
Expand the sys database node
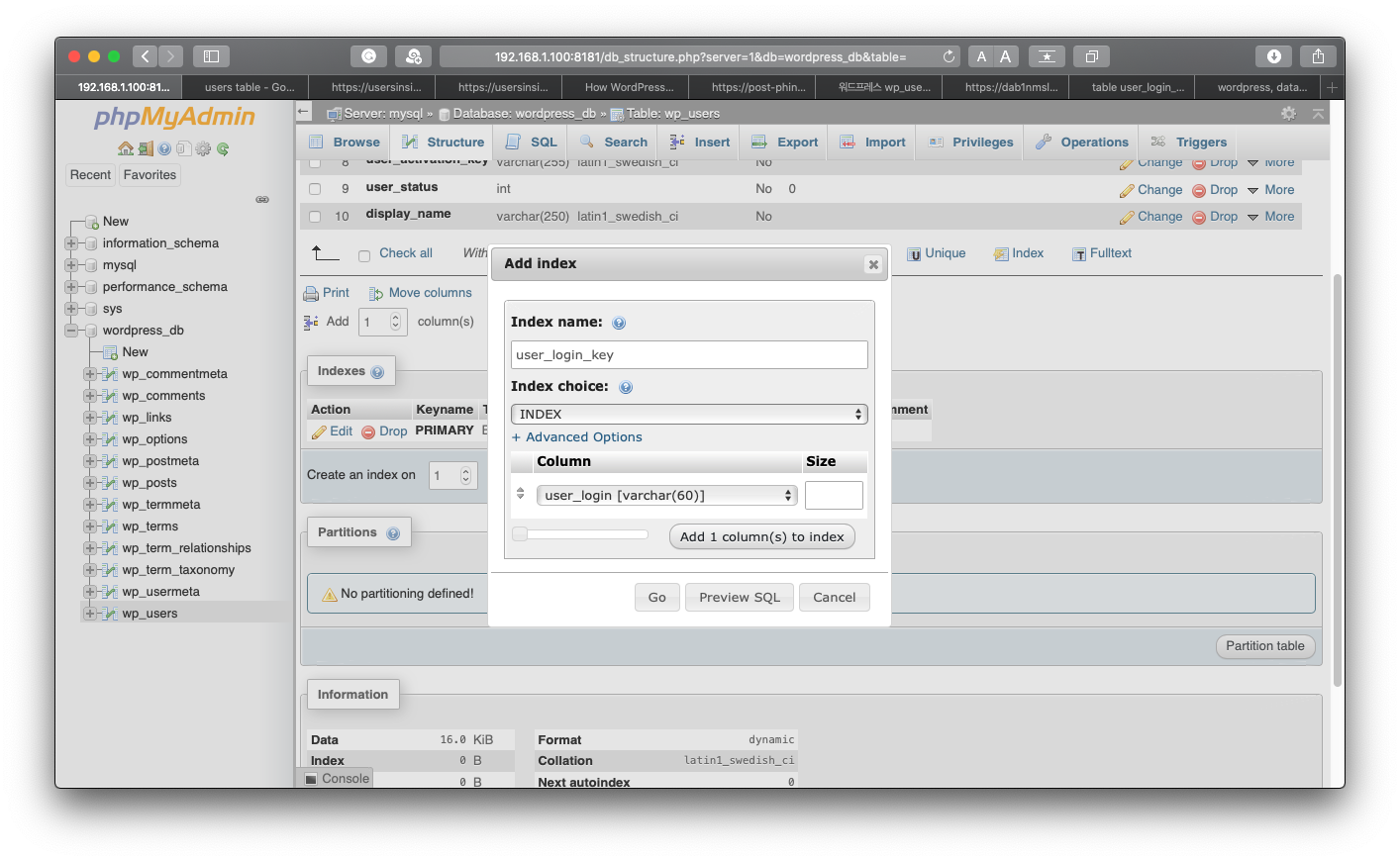point(71,309)
